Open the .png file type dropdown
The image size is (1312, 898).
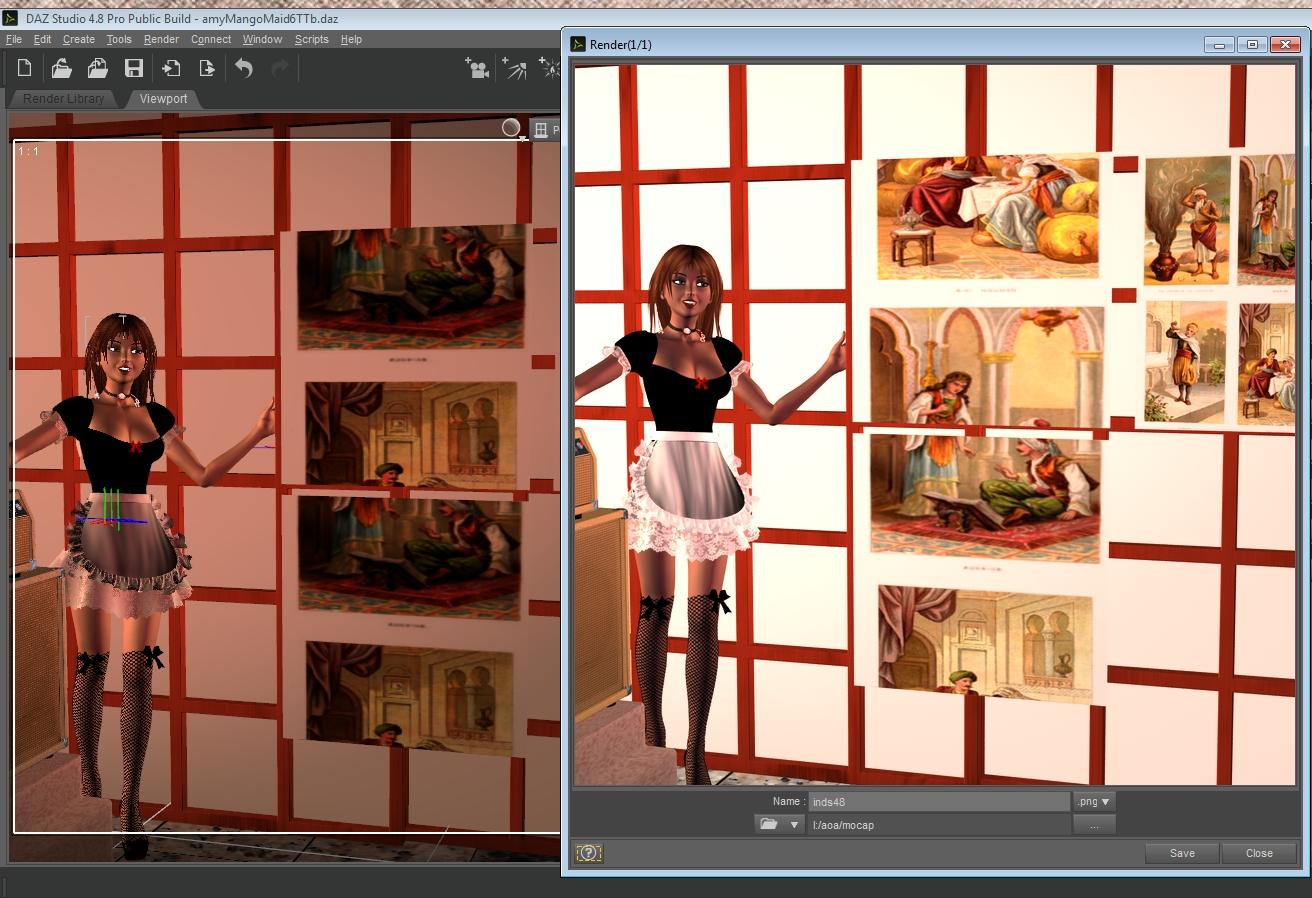tap(1094, 801)
